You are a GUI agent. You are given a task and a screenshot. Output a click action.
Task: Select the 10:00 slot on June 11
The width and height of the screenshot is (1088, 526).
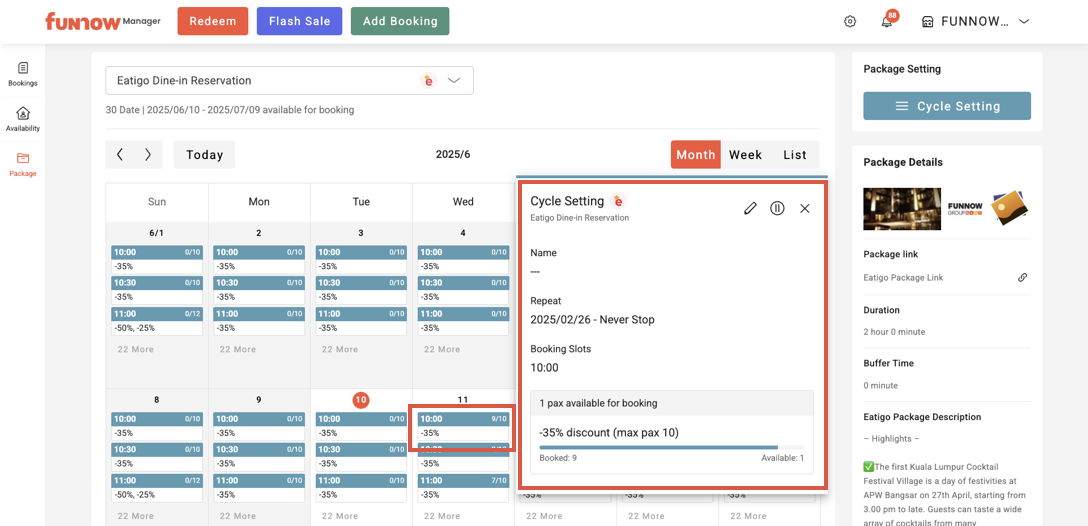[463, 419]
